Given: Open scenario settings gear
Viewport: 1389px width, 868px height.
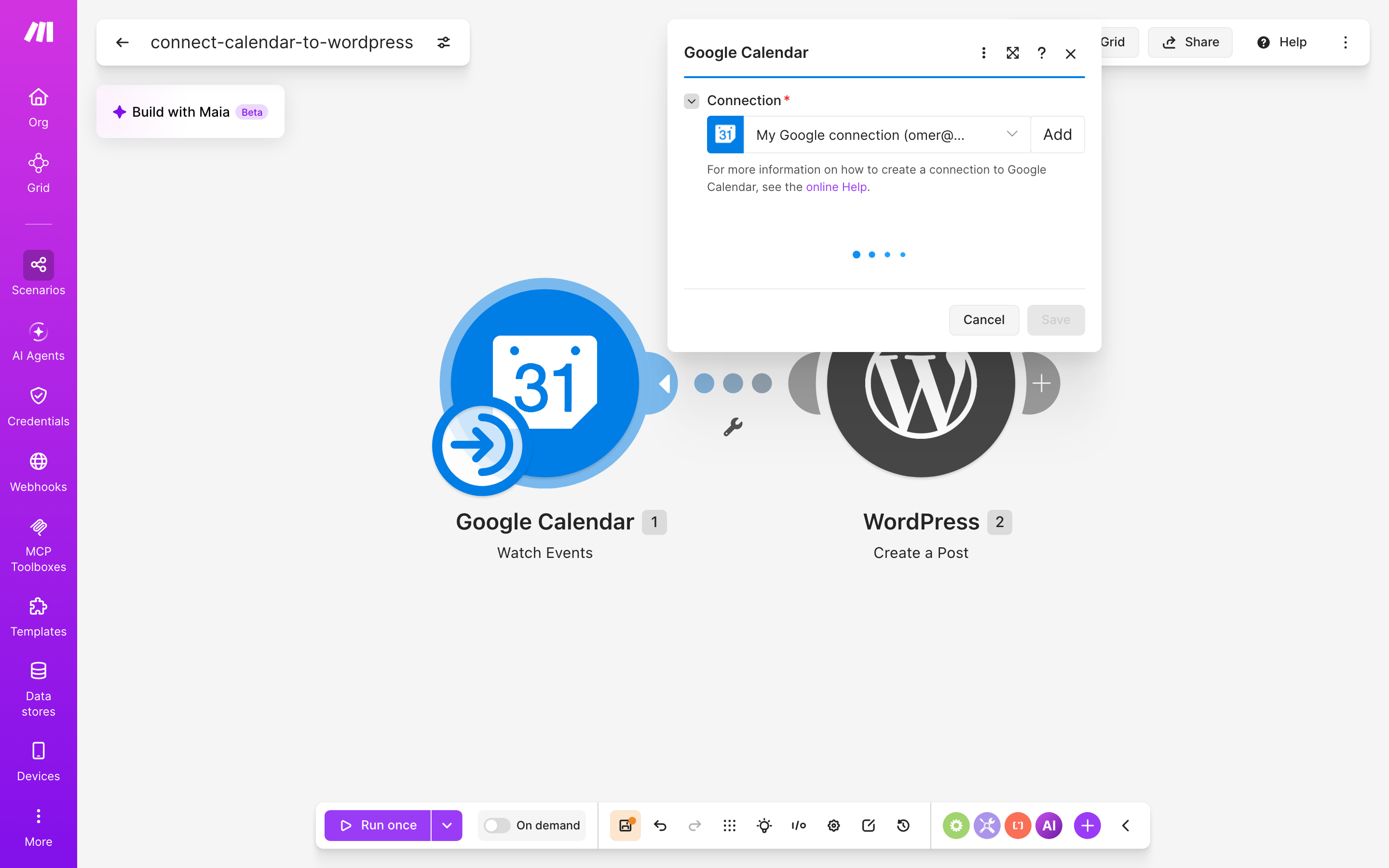Looking at the screenshot, I should pos(833,826).
